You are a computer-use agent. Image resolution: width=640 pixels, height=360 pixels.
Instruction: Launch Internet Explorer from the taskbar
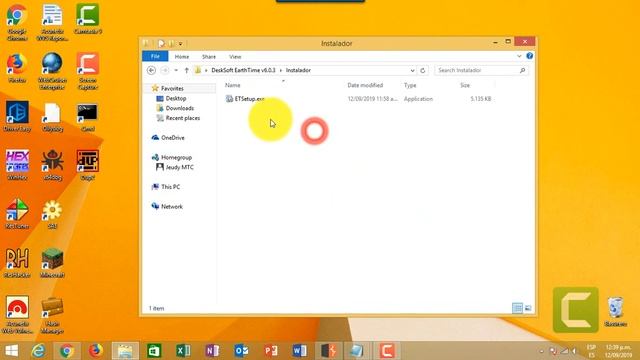[39, 351]
